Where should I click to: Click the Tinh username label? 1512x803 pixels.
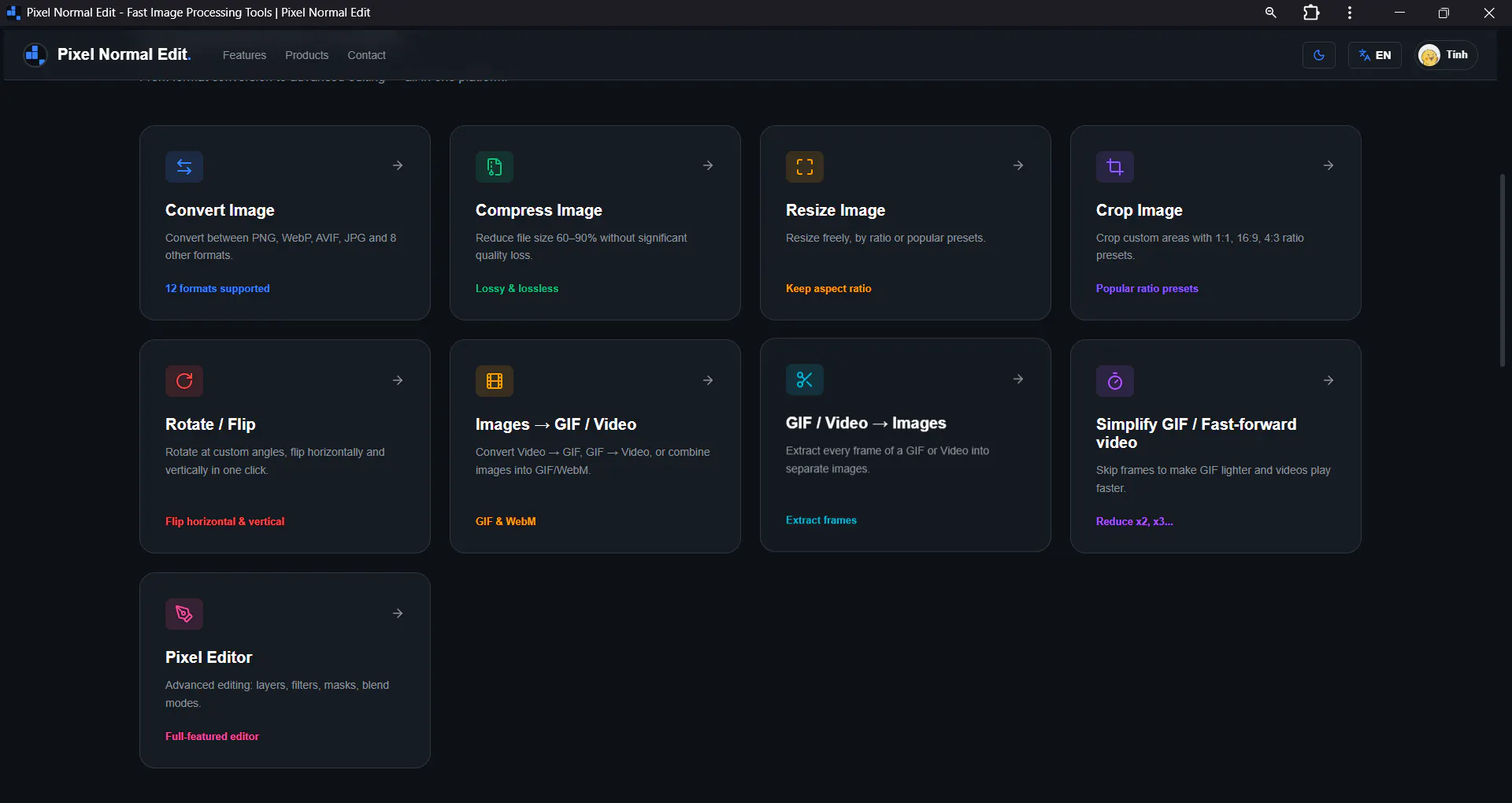point(1457,54)
